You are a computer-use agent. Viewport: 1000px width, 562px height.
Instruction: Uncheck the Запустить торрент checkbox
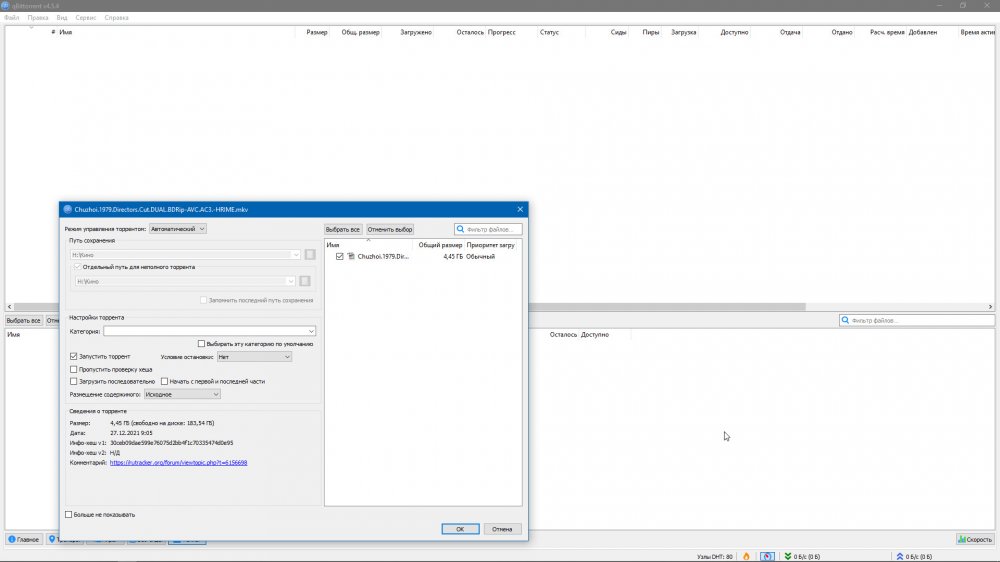tap(74, 356)
